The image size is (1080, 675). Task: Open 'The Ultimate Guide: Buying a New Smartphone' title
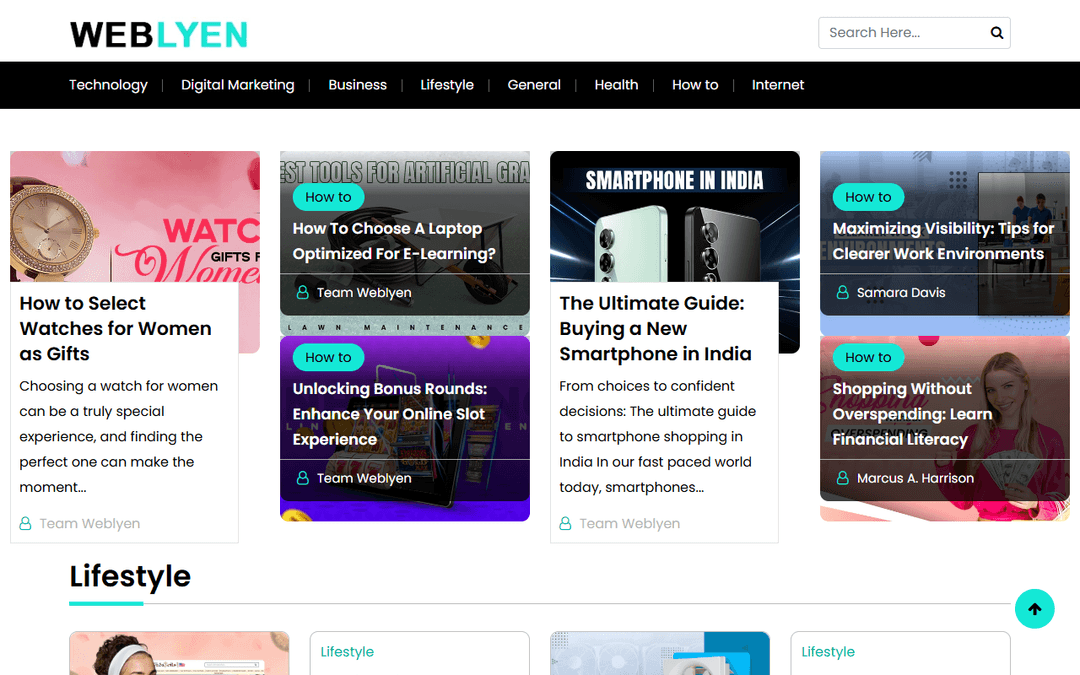[x=655, y=329]
